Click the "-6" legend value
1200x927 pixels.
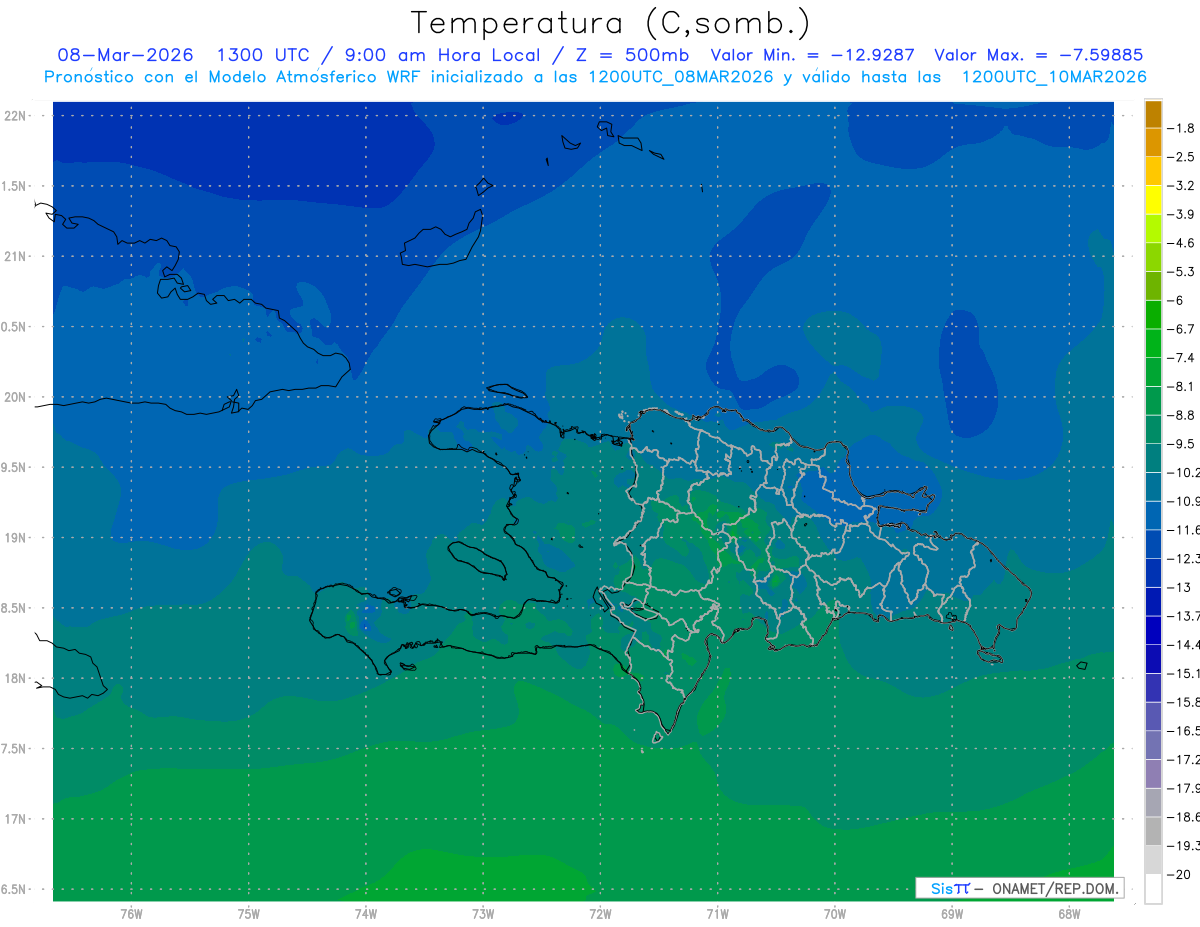coord(1176,300)
